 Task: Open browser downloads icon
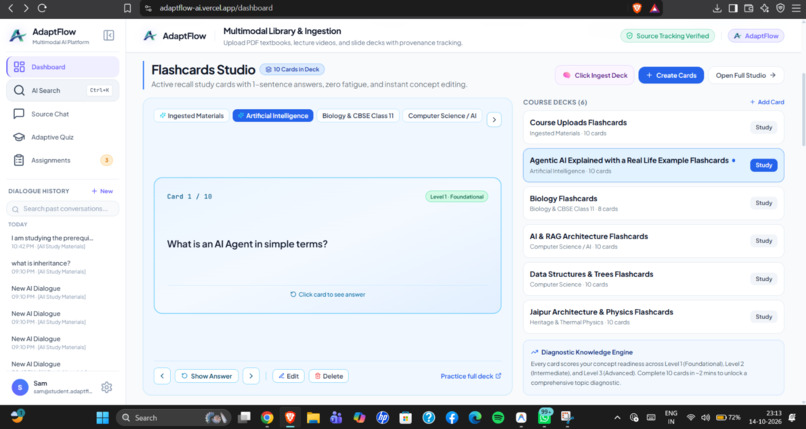coord(717,8)
